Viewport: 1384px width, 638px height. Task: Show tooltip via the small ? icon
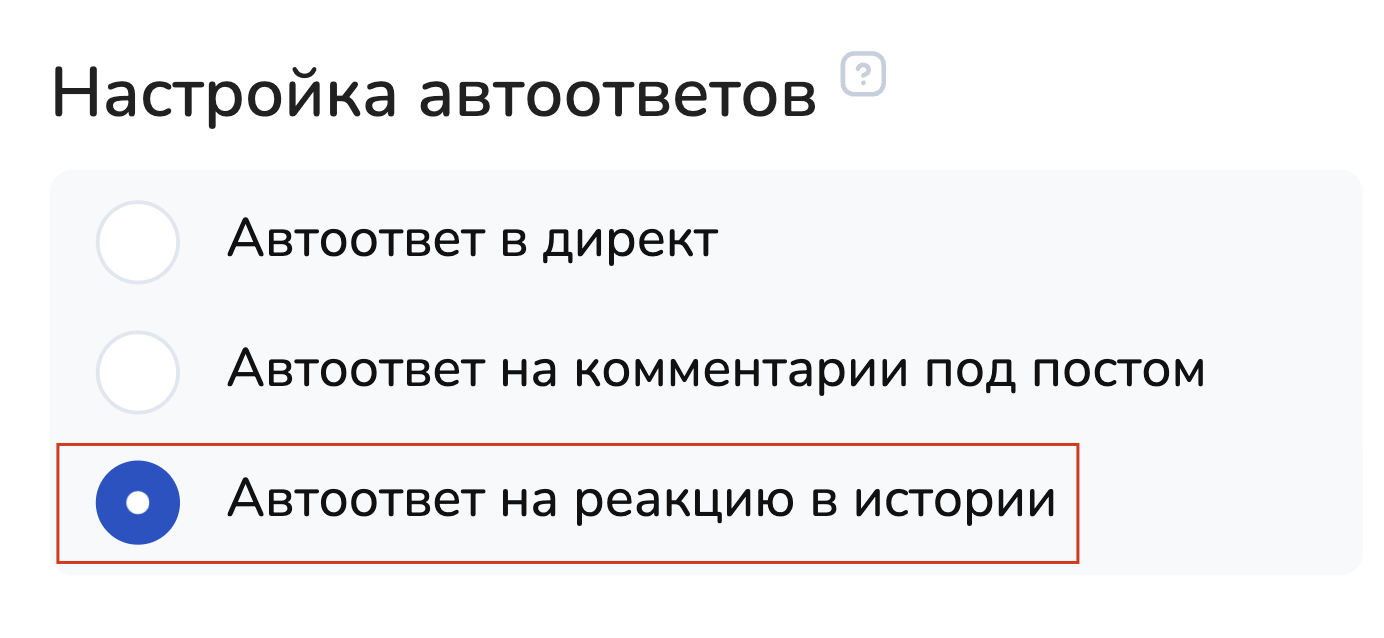click(864, 75)
